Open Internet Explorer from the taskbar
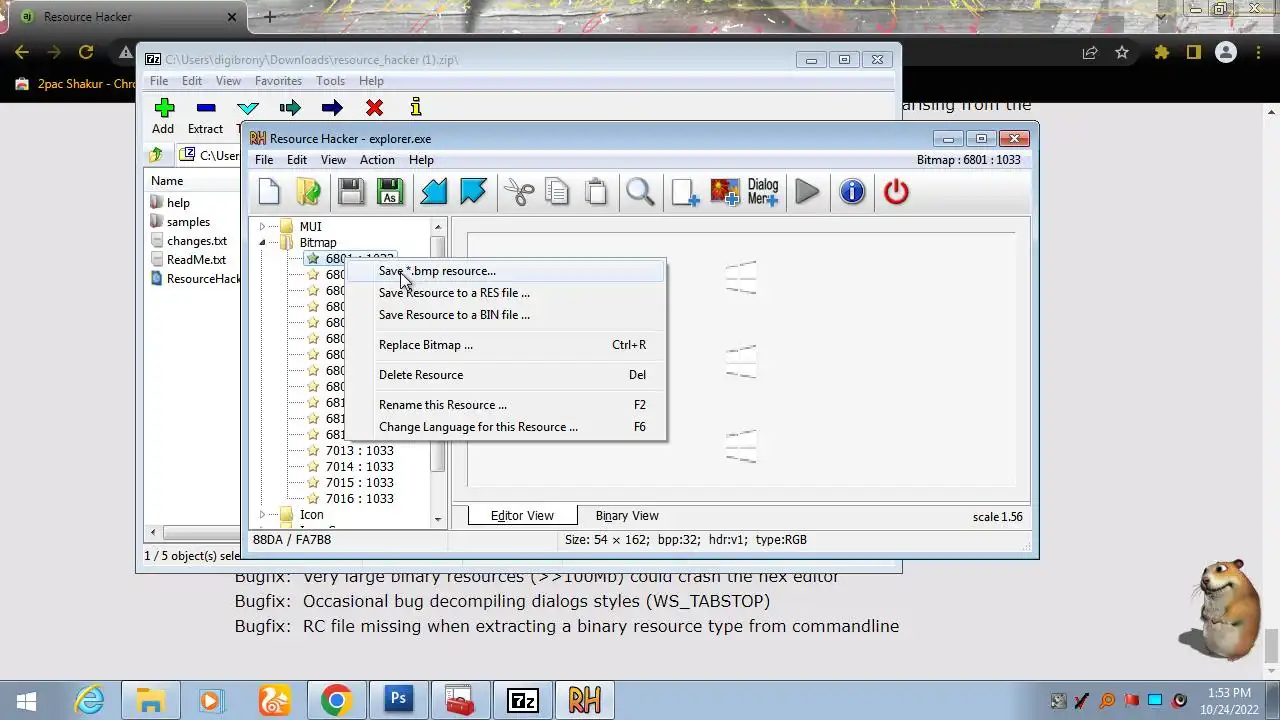Screen dimensions: 1280x720 89,700
